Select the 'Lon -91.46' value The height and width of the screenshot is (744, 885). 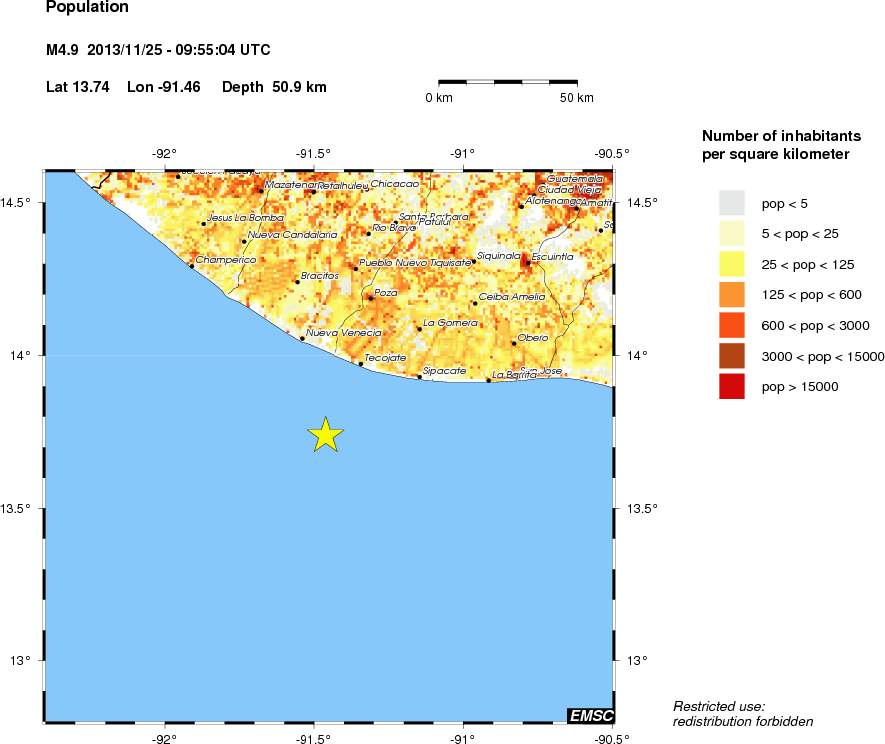pos(164,87)
